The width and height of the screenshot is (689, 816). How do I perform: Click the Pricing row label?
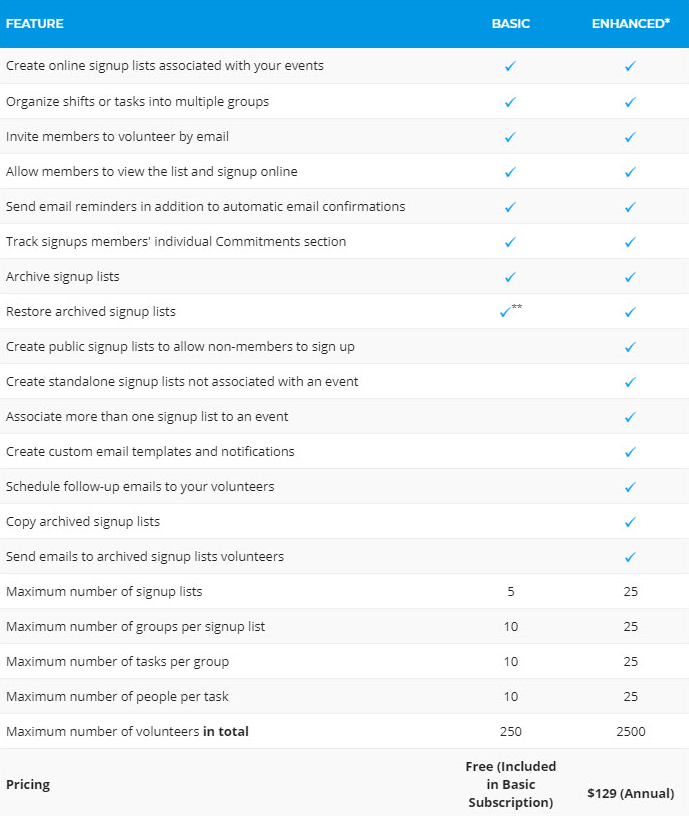(x=28, y=784)
